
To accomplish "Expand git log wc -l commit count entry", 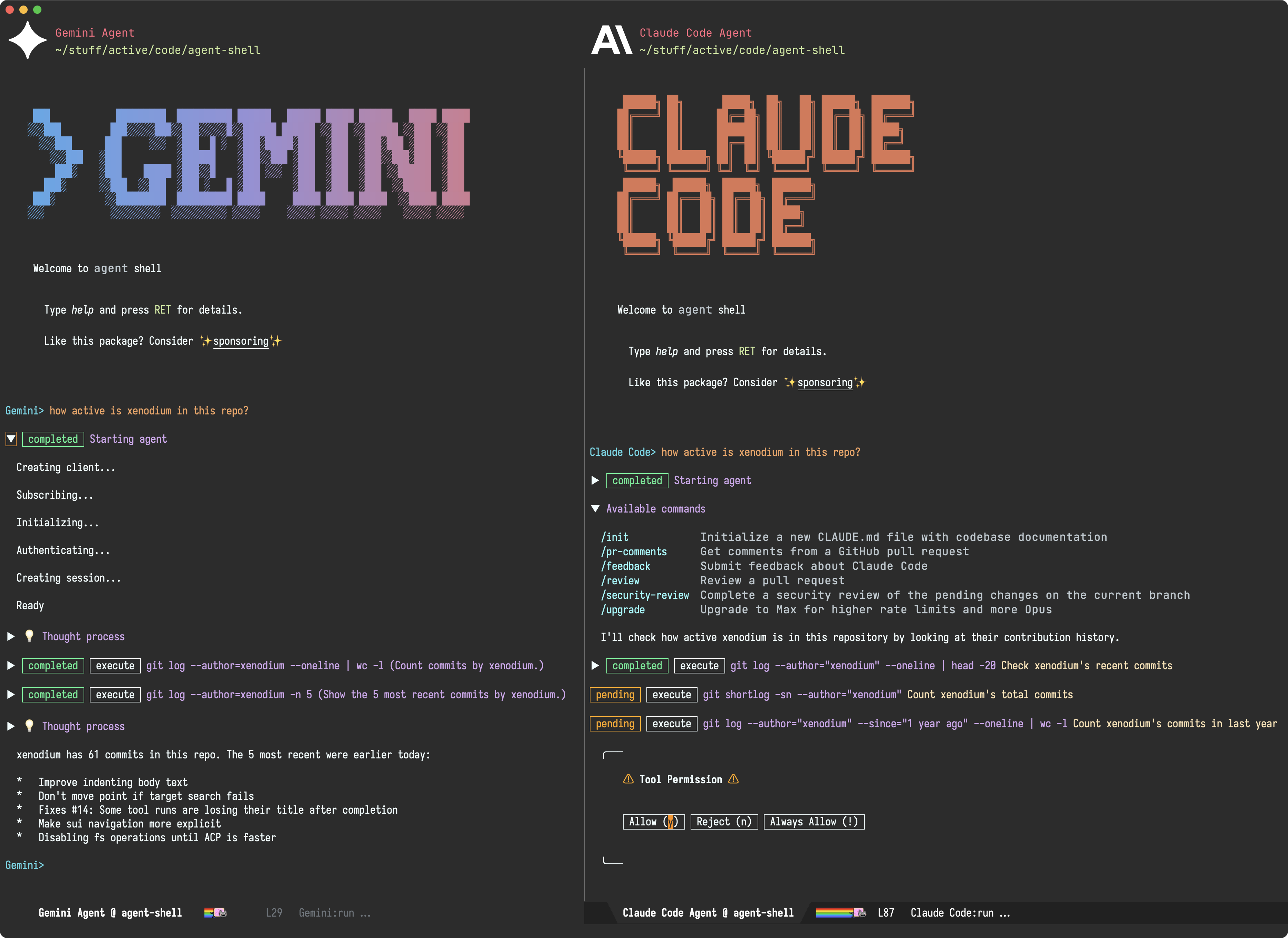I will [x=11, y=665].
